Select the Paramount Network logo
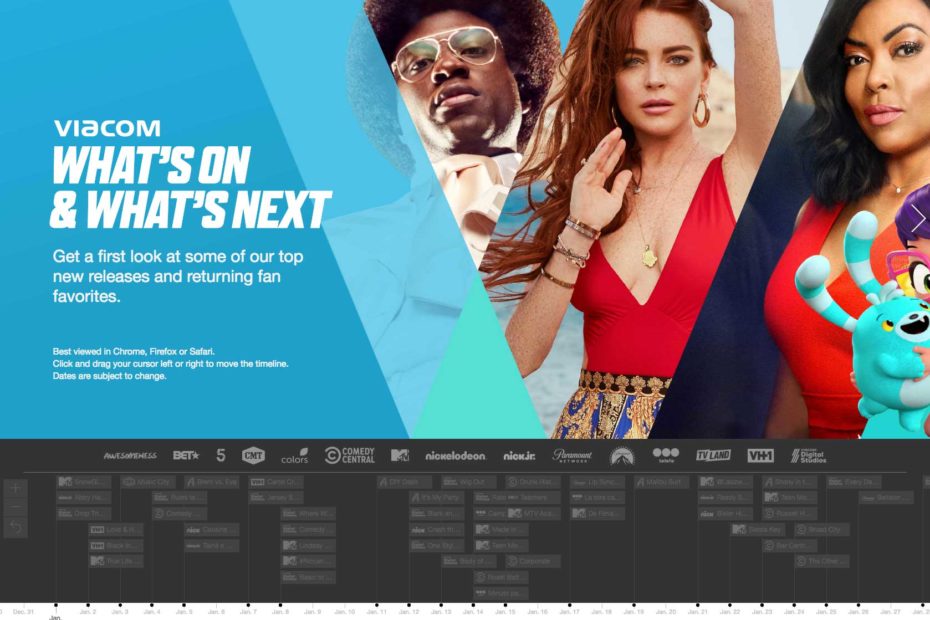This screenshot has height=620, width=930. pyautogui.click(x=572, y=455)
